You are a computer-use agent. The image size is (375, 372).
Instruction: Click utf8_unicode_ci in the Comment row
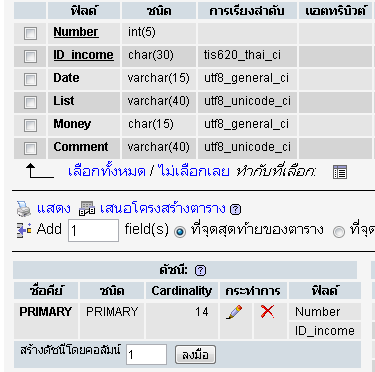[247, 147]
